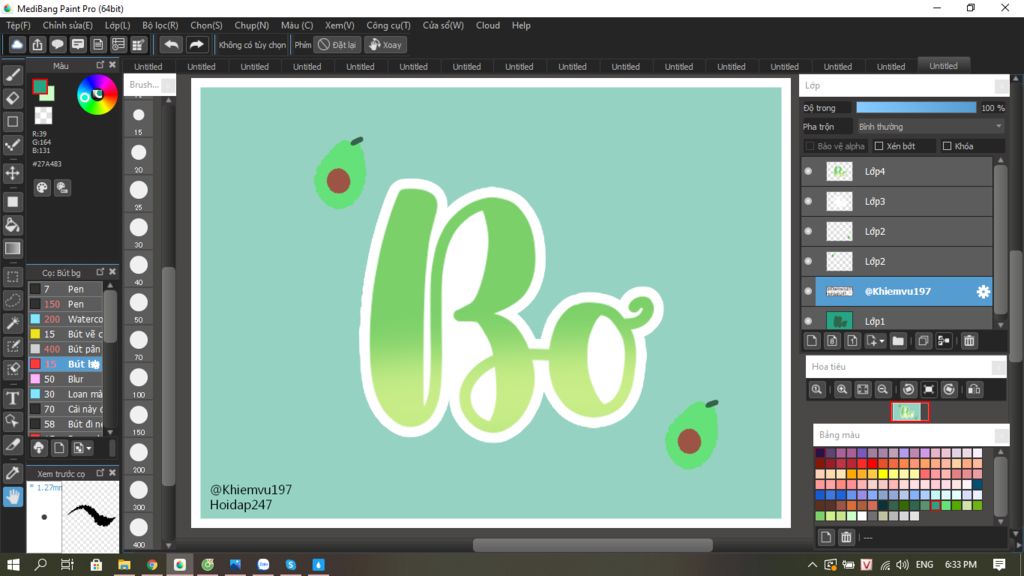1024x576 pixels.
Task: Click the Đặt lại reset button
Action: pyautogui.click(x=337, y=44)
